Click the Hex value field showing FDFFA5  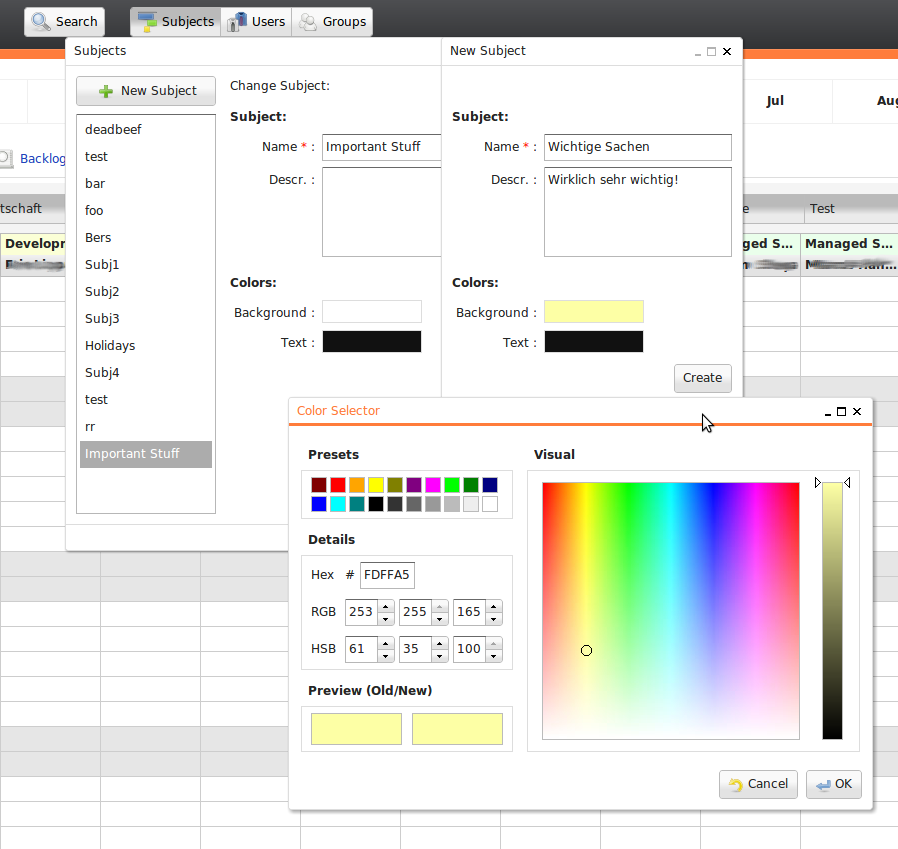387,575
